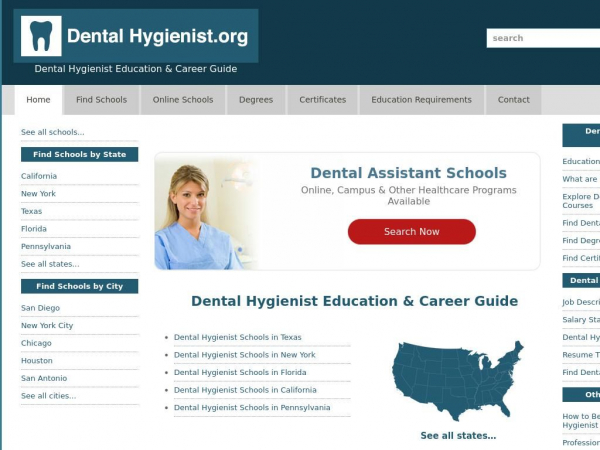The height and width of the screenshot is (450, 600).
Task: Open the New York state link
Action: pos(38,194)
